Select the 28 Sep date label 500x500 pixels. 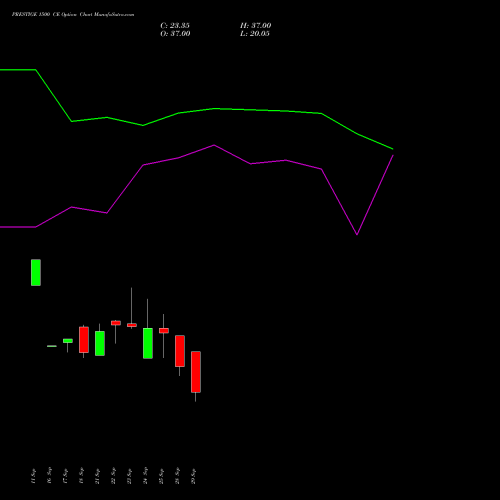click(177, 476)
